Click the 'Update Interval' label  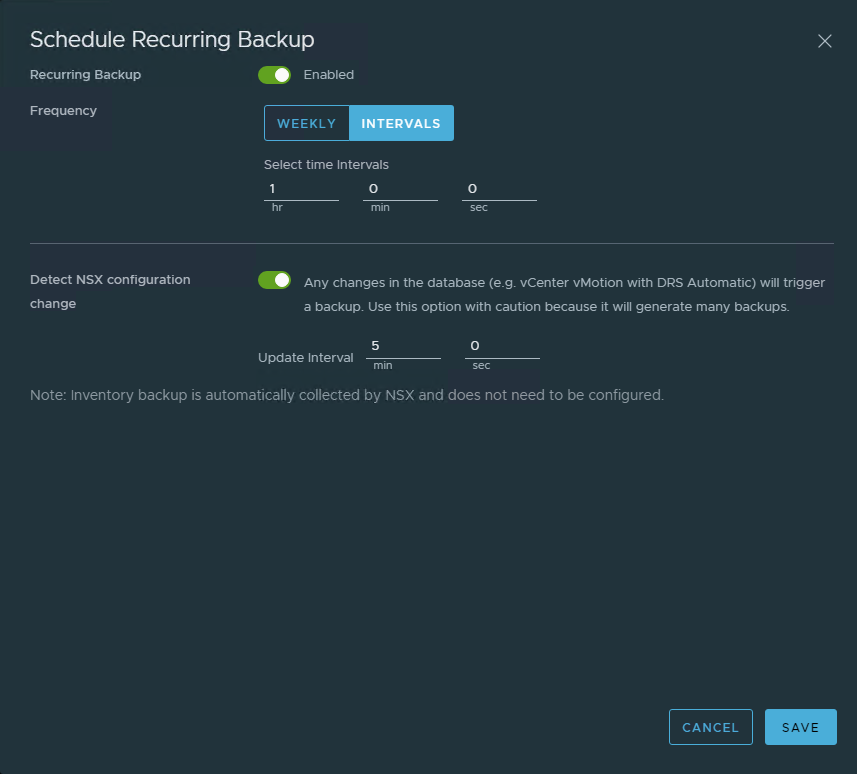pyautogui.click(x=306, y=357)
